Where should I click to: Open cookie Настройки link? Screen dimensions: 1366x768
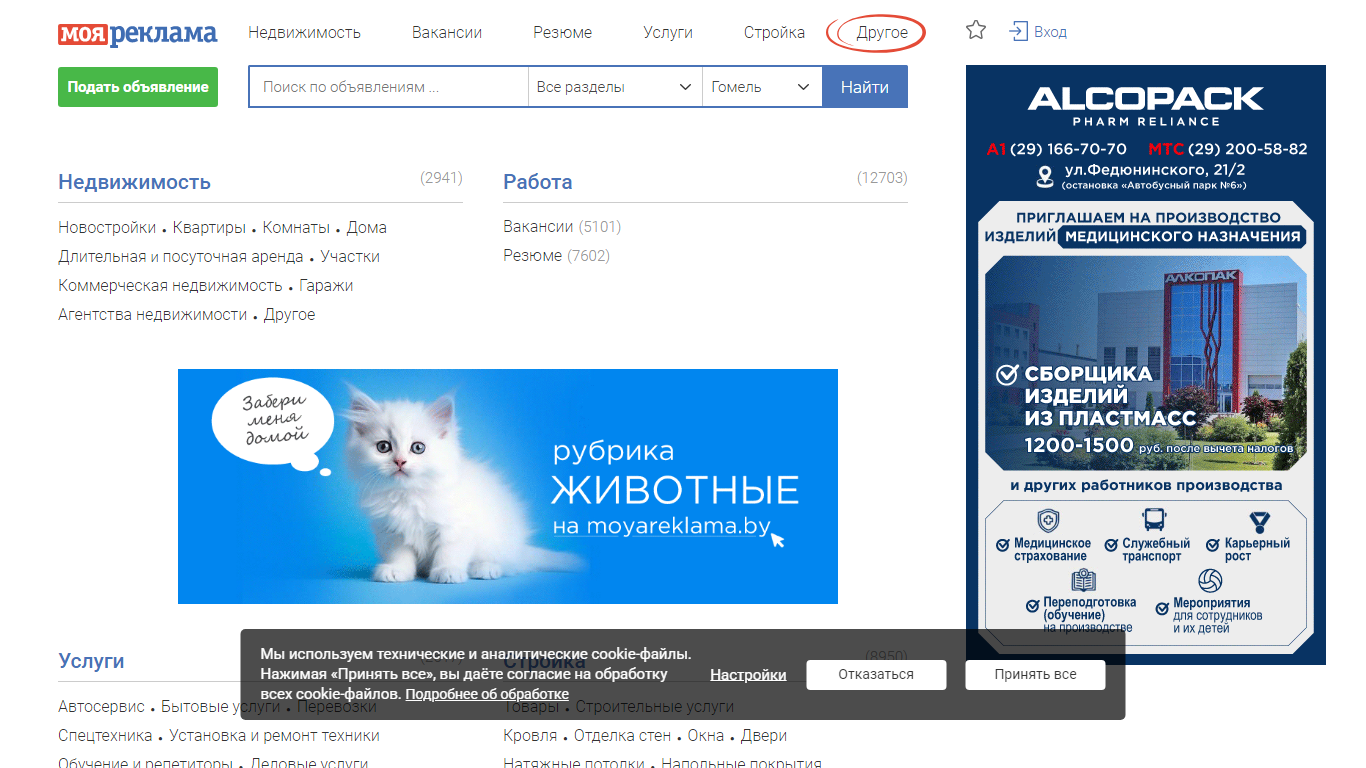click(748, 675)
